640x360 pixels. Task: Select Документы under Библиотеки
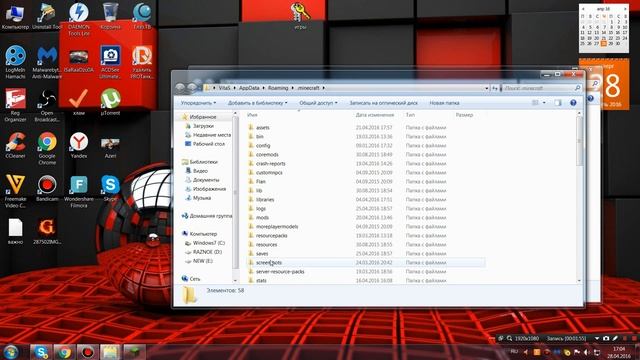pyautogui.click(x=206, y=180)
